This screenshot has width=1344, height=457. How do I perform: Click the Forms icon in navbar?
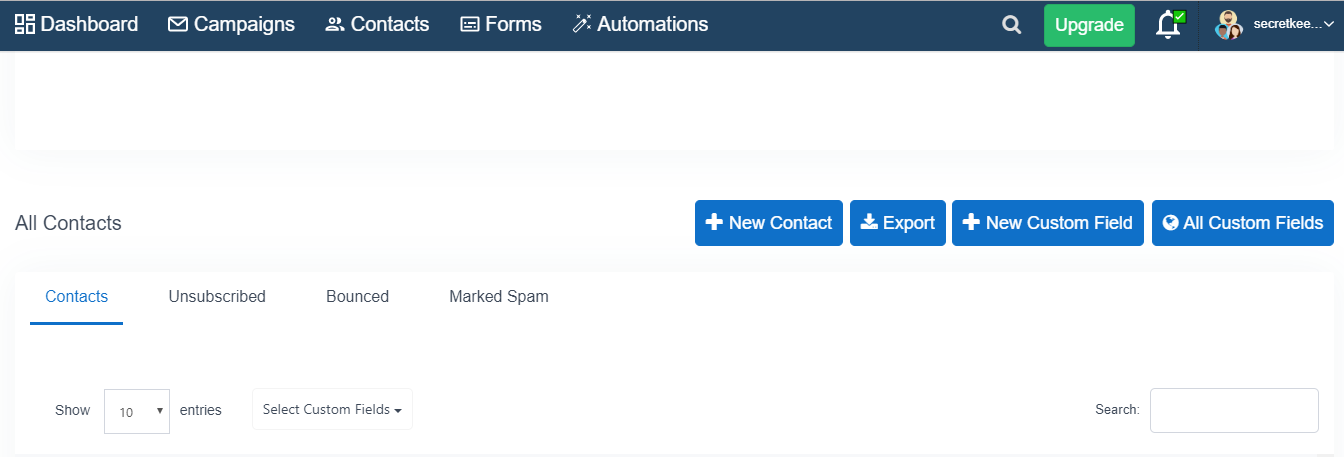470,24
